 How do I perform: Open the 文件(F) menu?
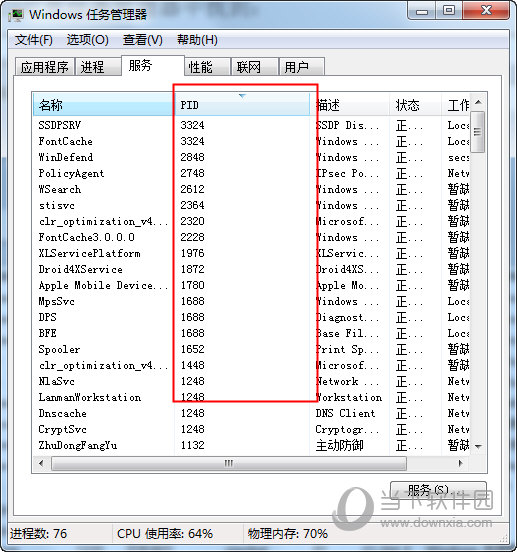pos(34,40)
